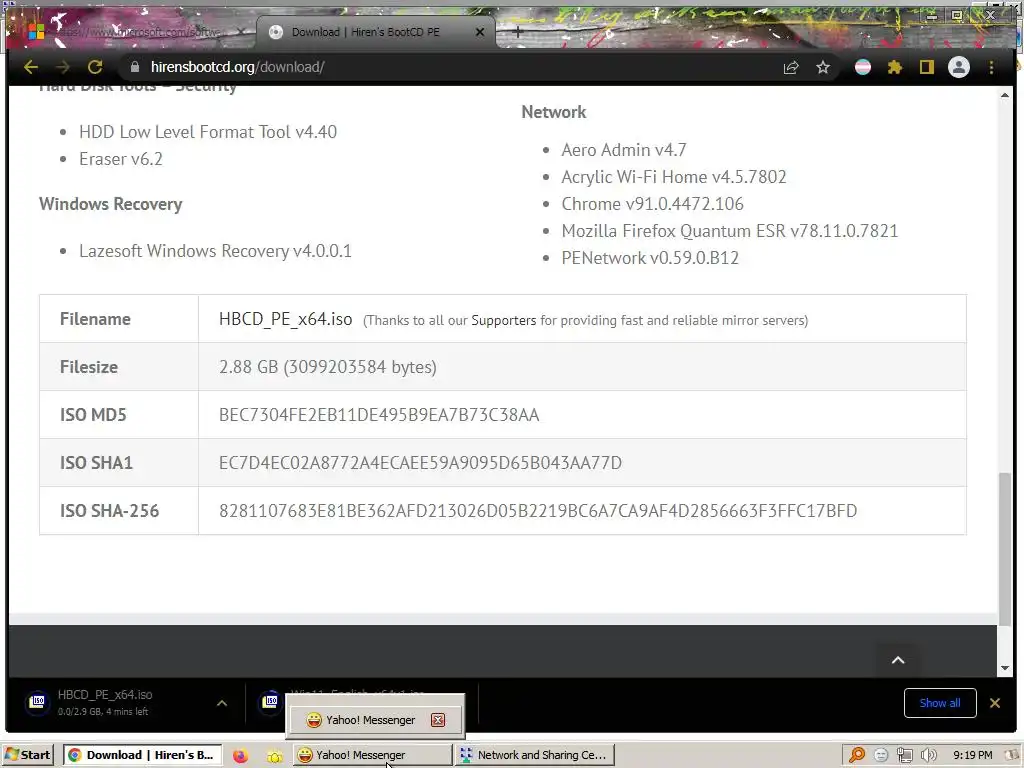Click the Yahoo! Messenger popup thumbnail label
This screenshot has height=768, width=1024.
point(370,720)
